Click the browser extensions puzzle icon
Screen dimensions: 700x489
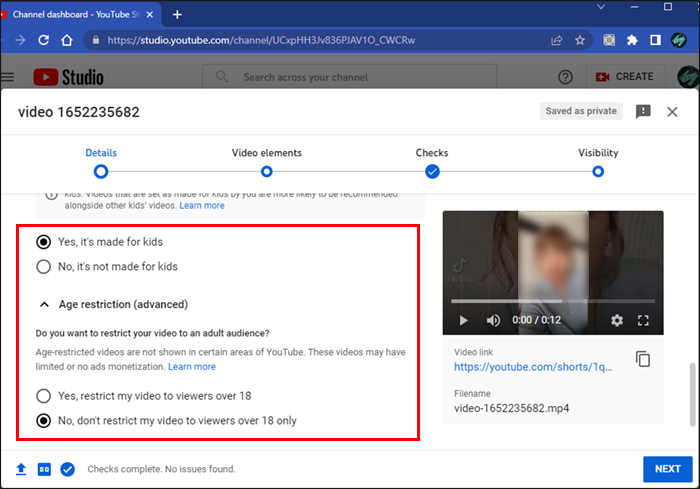pyautogui.click(x=632, y=40)
